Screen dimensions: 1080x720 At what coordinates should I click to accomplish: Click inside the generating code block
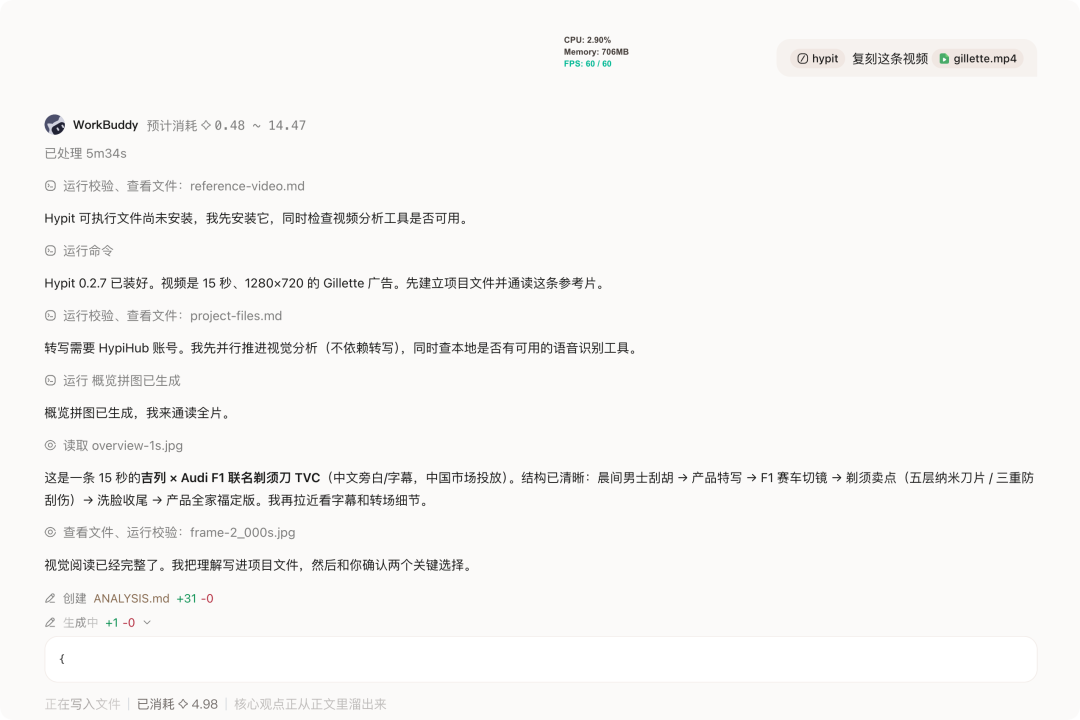tap(541, 659)
